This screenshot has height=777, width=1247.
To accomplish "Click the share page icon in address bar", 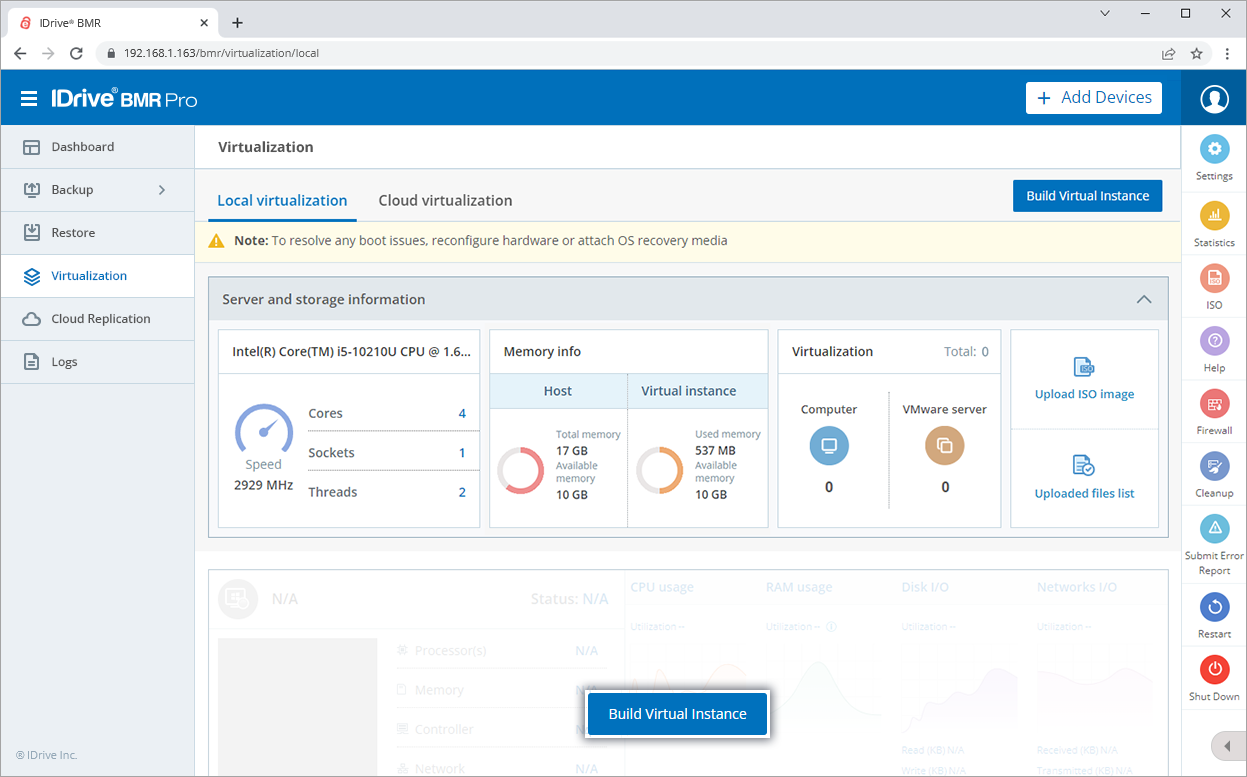I will (1168, 53).
